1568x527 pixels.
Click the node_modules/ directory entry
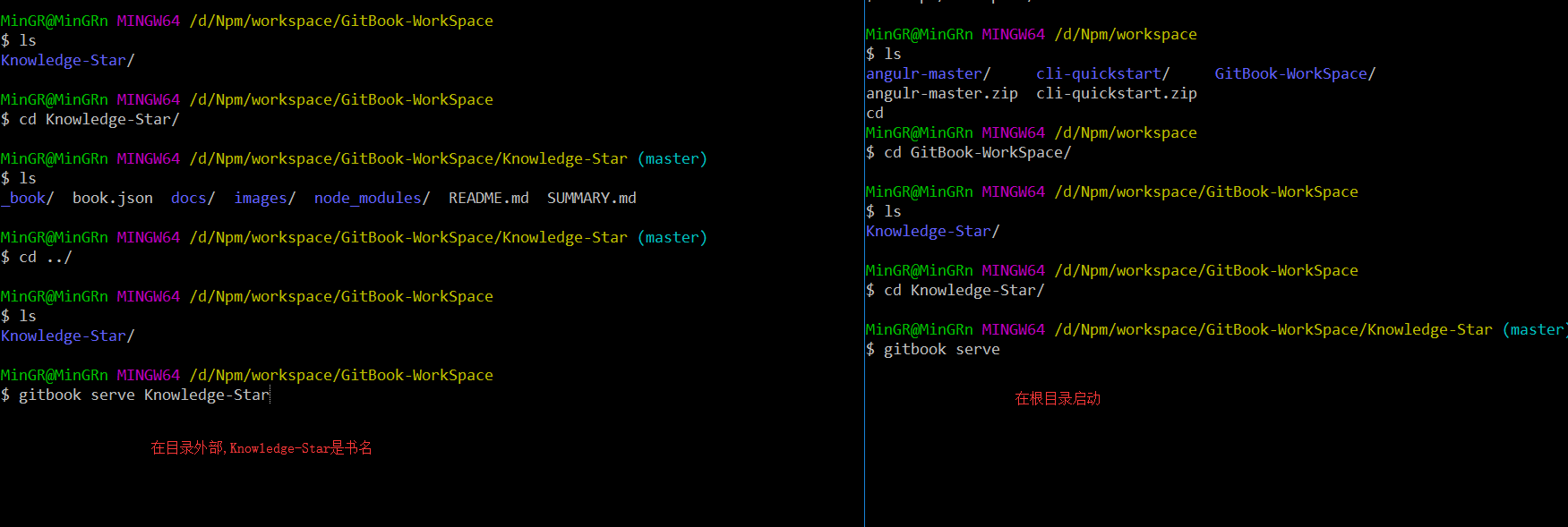(372, 198)
